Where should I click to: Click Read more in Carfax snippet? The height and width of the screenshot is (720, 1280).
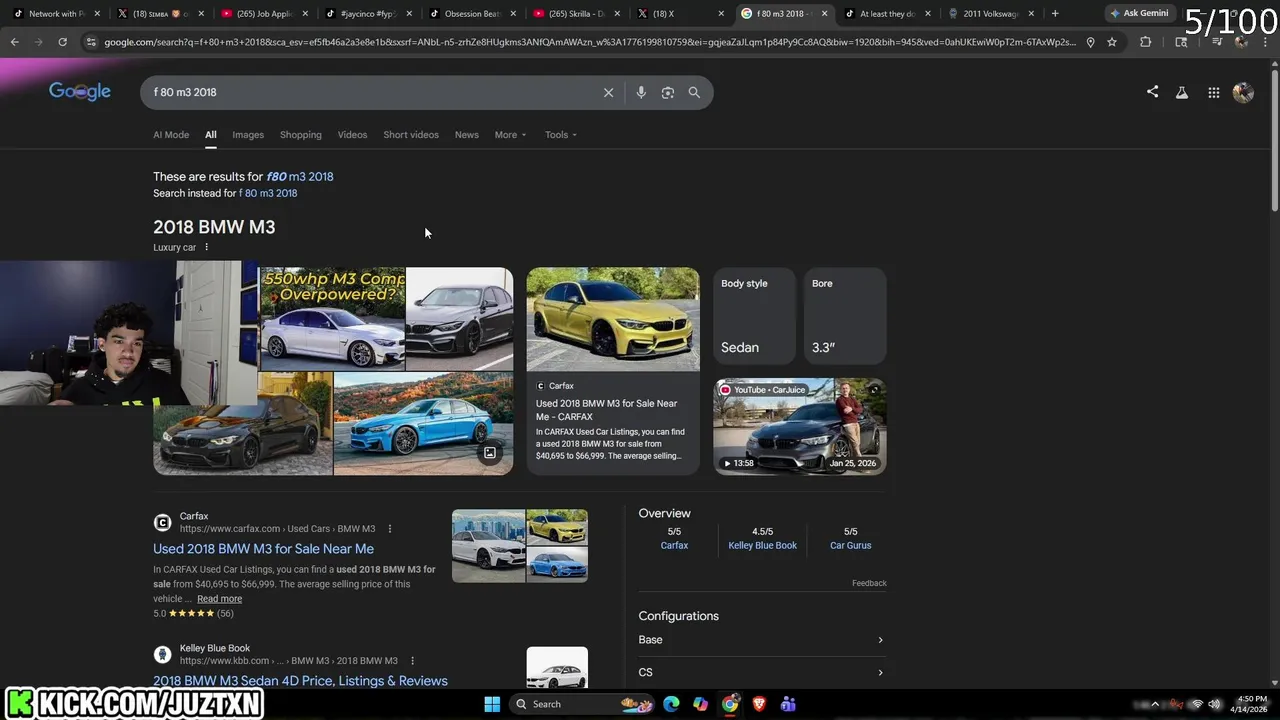(x=219, y=599)
